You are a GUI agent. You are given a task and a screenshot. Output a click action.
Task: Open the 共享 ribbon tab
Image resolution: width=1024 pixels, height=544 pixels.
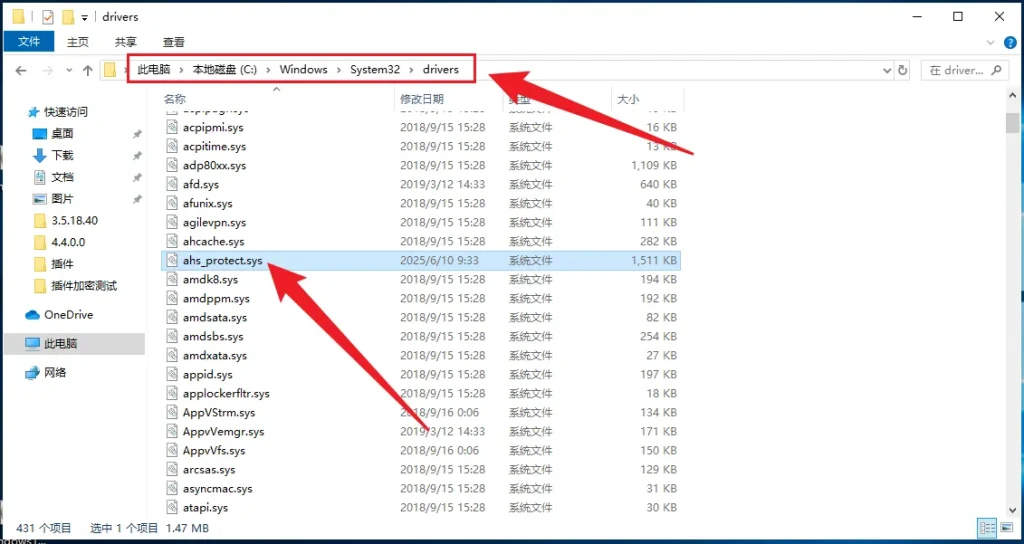(x=126, y=42)
